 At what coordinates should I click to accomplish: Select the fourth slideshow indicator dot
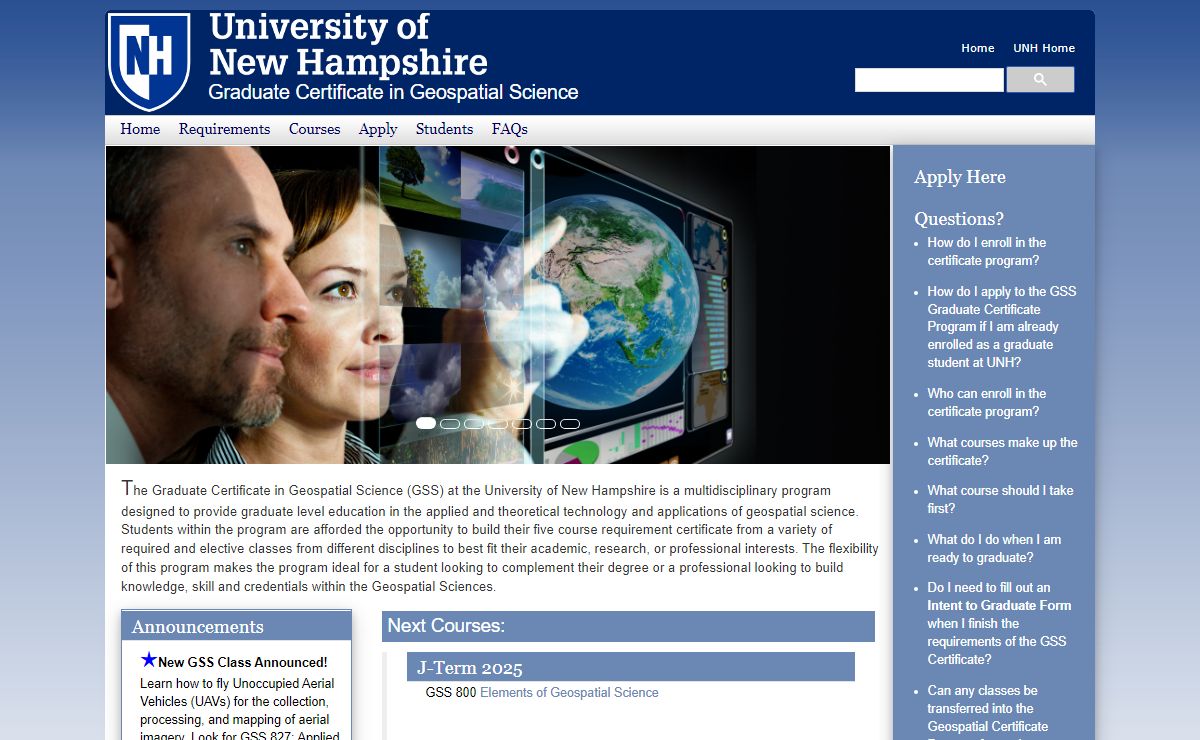(x=498, y=424)
